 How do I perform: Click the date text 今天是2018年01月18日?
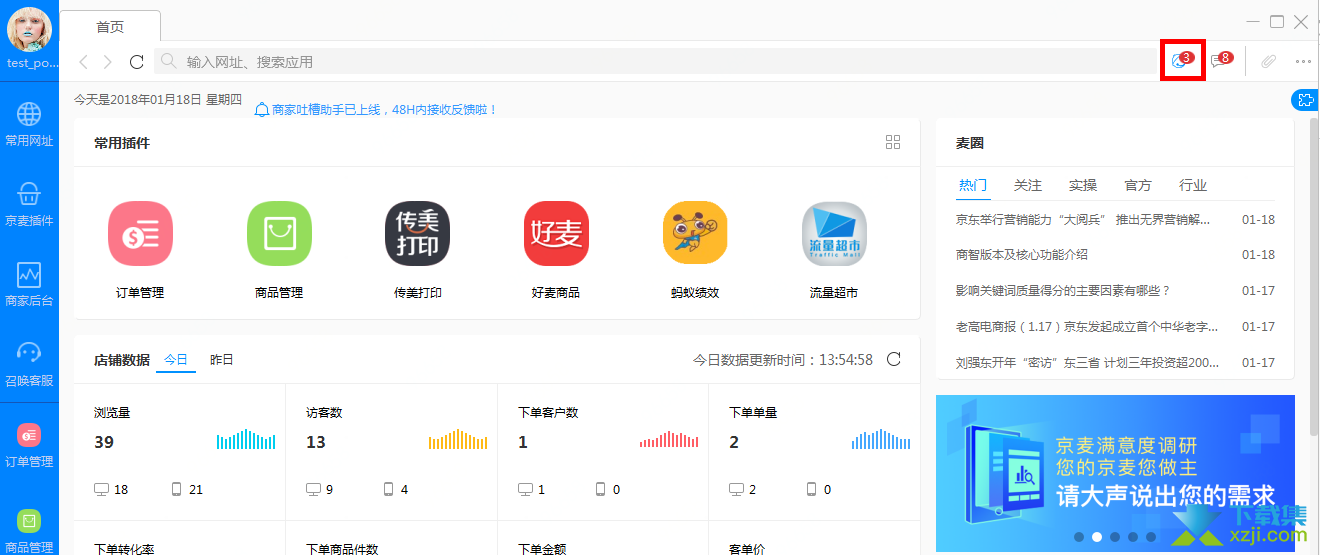tap(158, 99)
